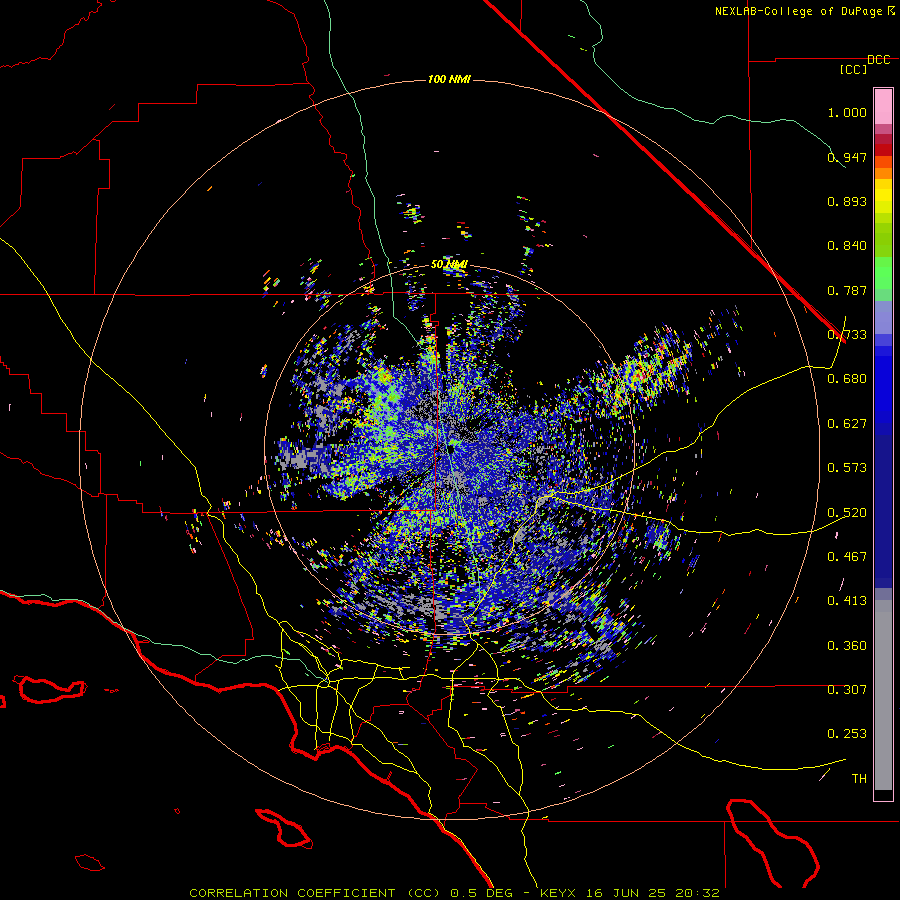Click the 0.627 color scale value
Screen dimensions: 900x900
coord(847,424)
